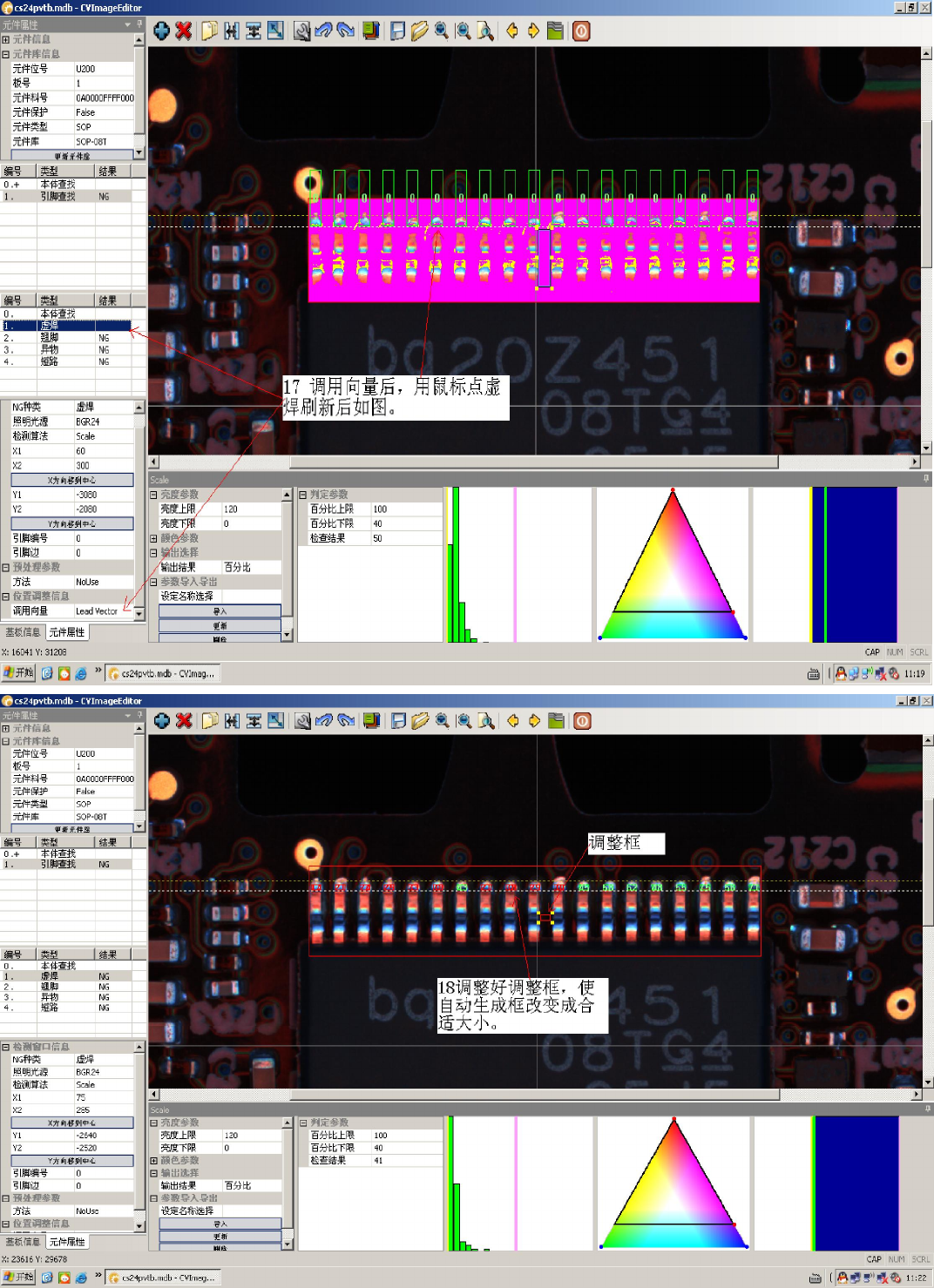This screenshot has height=1288, width=934.
Task: Click the 开始 Start button on upper taskbar
Action: [18, 673]
